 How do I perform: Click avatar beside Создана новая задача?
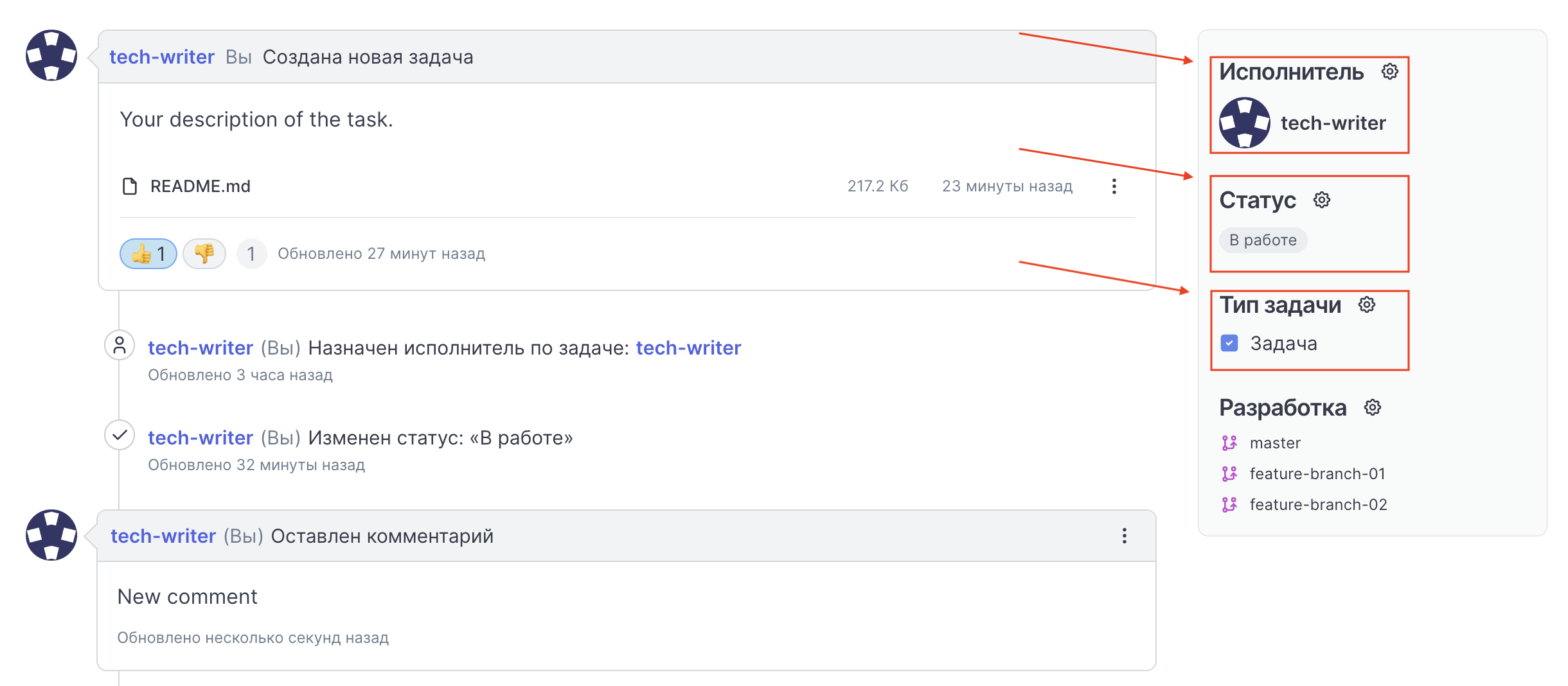(51, 55)
